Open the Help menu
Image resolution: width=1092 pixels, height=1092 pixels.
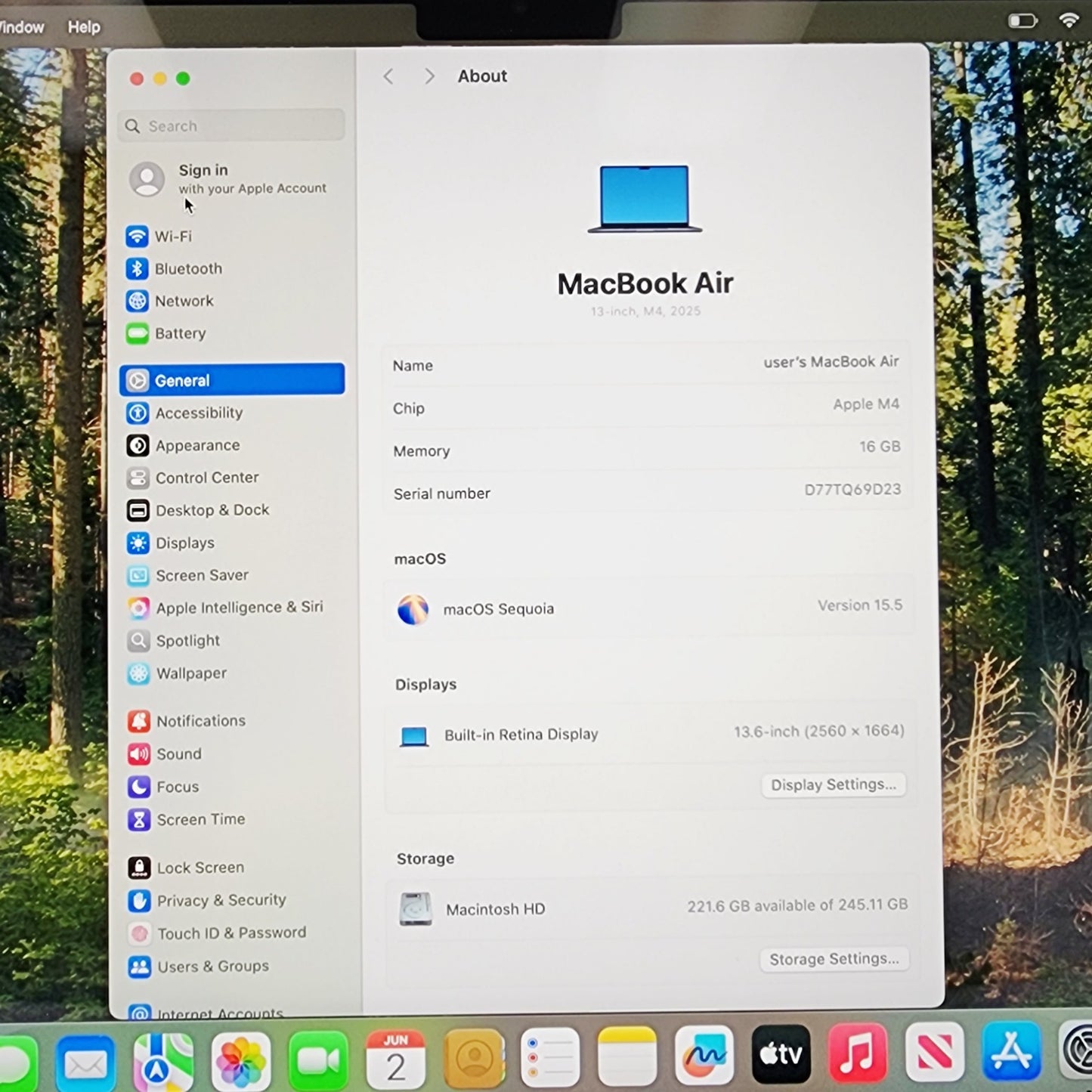point(84,26)
